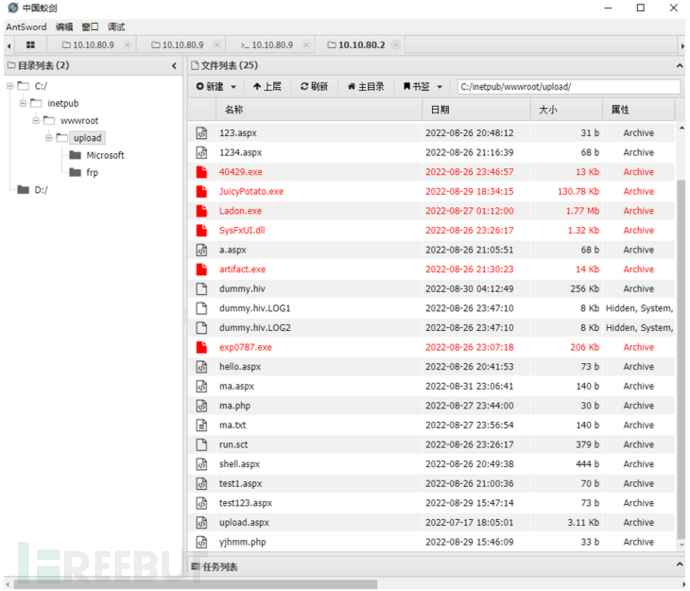Viewport: 690px width, 591px height.
Task: Select the 10.10.80.2 tab
Action: coord(360,45)
